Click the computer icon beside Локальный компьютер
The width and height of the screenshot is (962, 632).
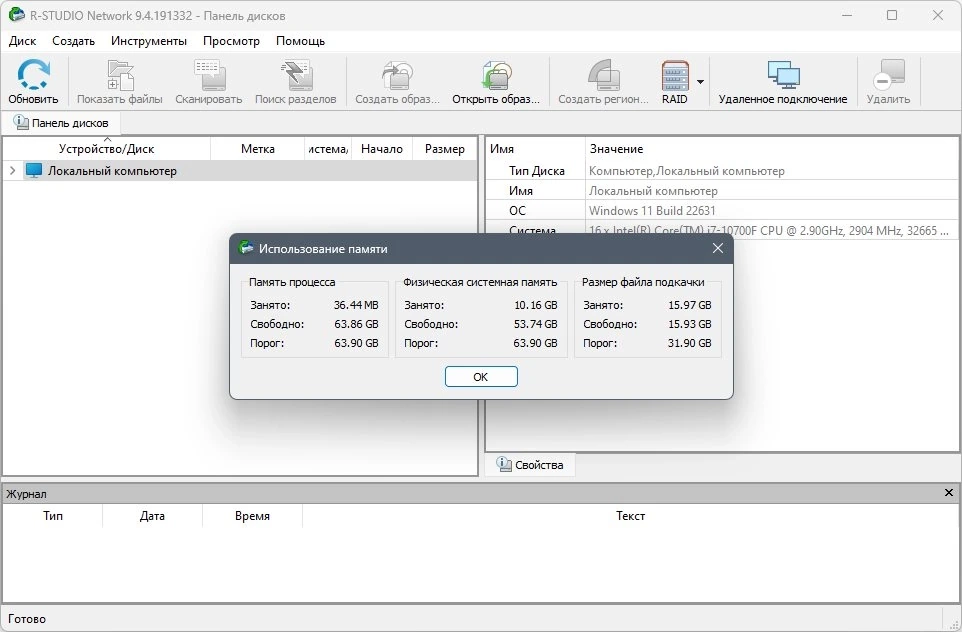coord(34,171)
